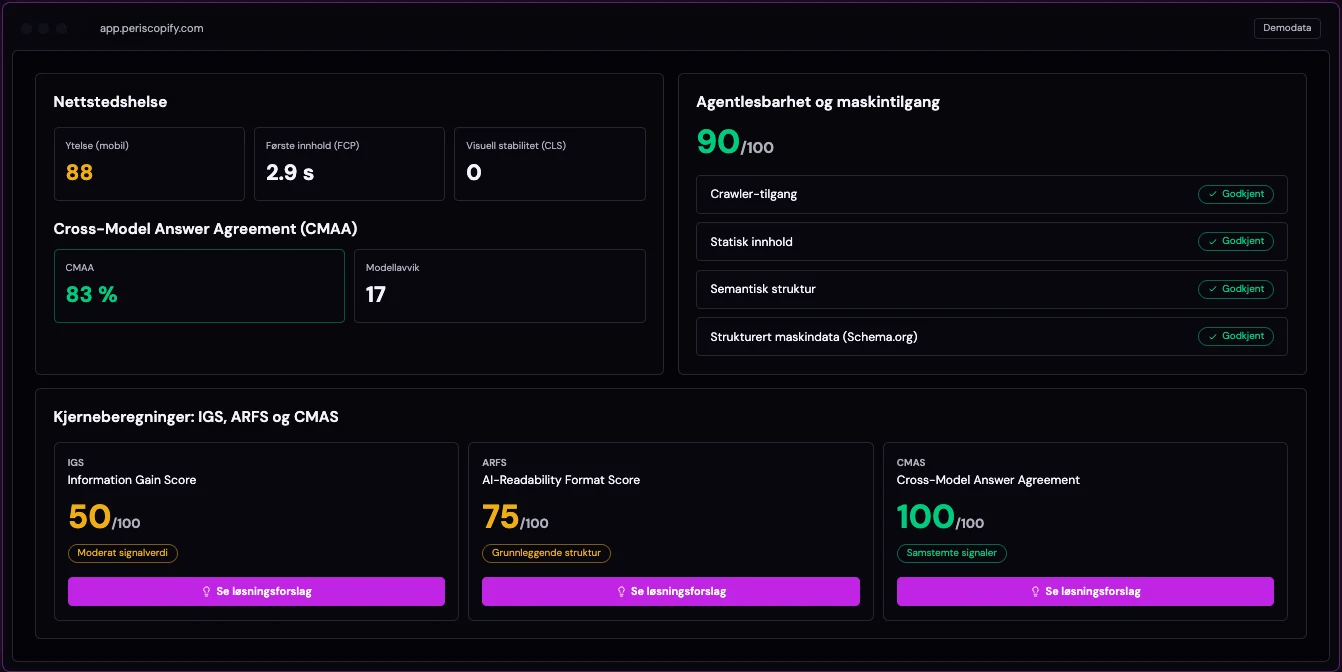This screenshot has height=672, width=1342.
Task: Click the Godkjent badge for Statisk innhold
Action: [1236, 241]
